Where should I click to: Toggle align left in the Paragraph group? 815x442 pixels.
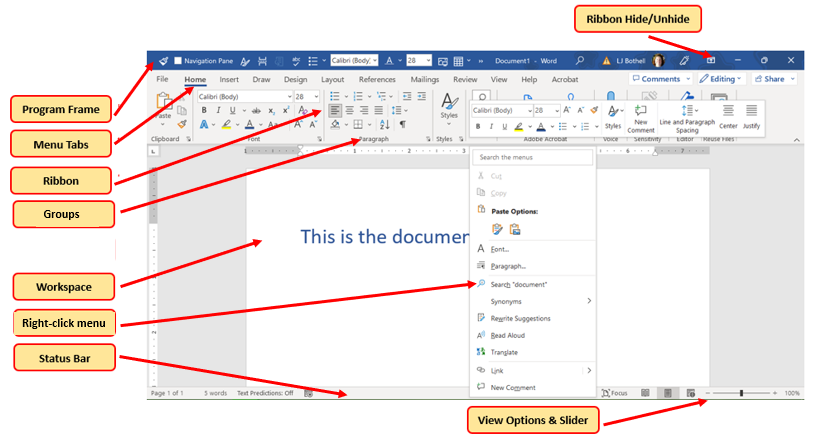coord(335,111)
